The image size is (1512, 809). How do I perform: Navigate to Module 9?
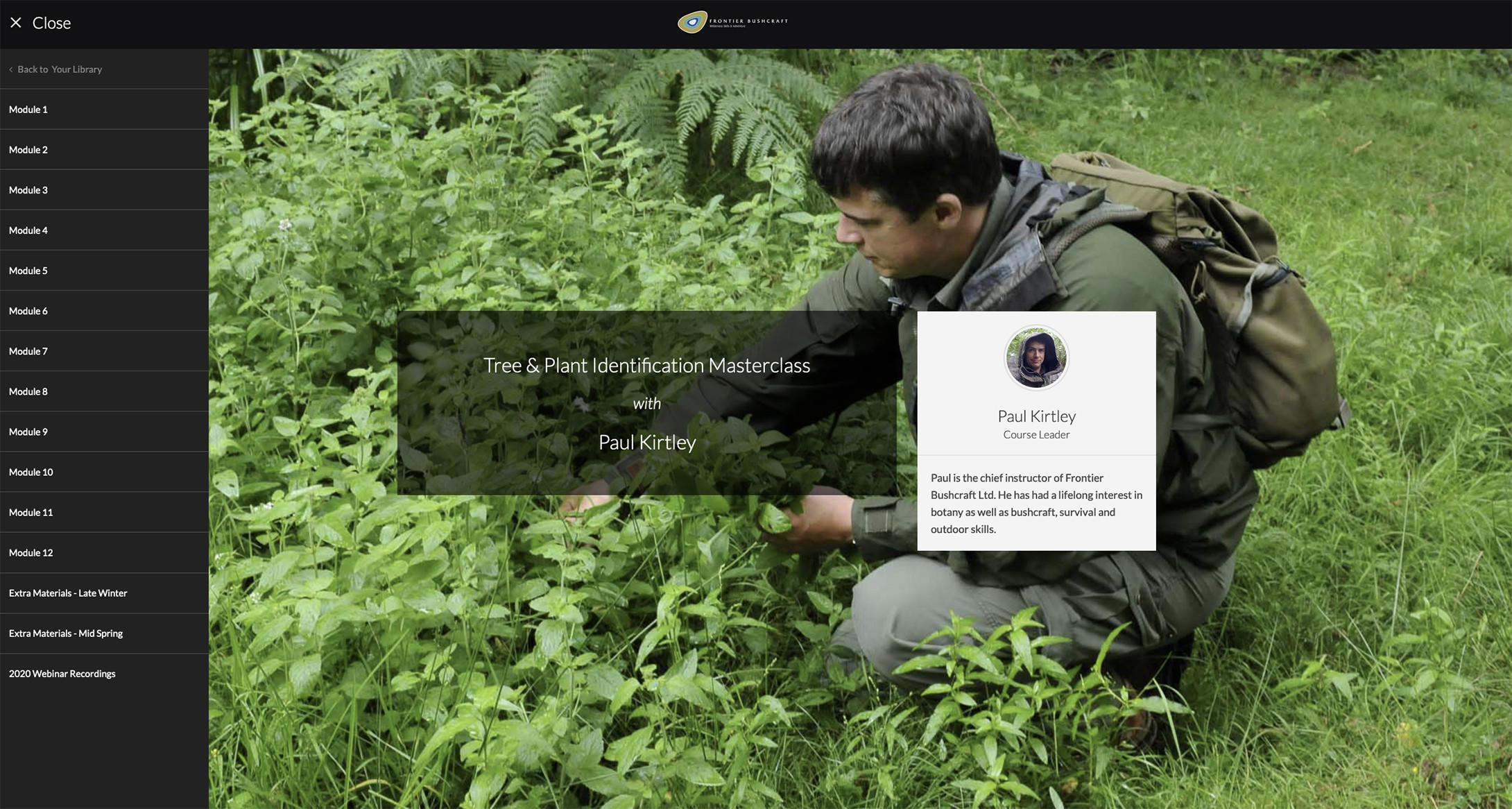(28, 432)
